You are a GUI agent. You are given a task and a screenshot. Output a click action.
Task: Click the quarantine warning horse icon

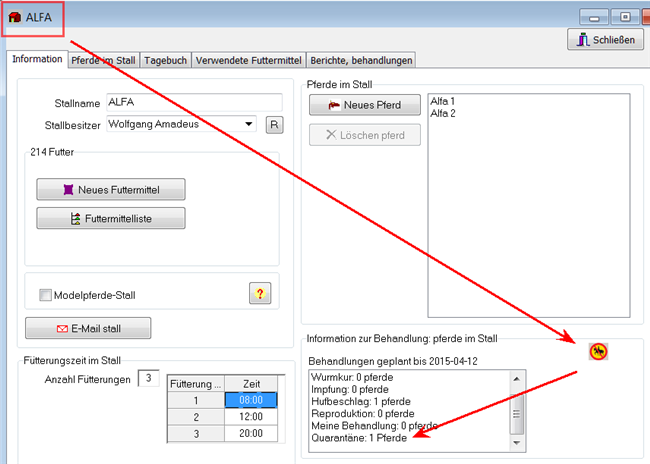point(598,352)
